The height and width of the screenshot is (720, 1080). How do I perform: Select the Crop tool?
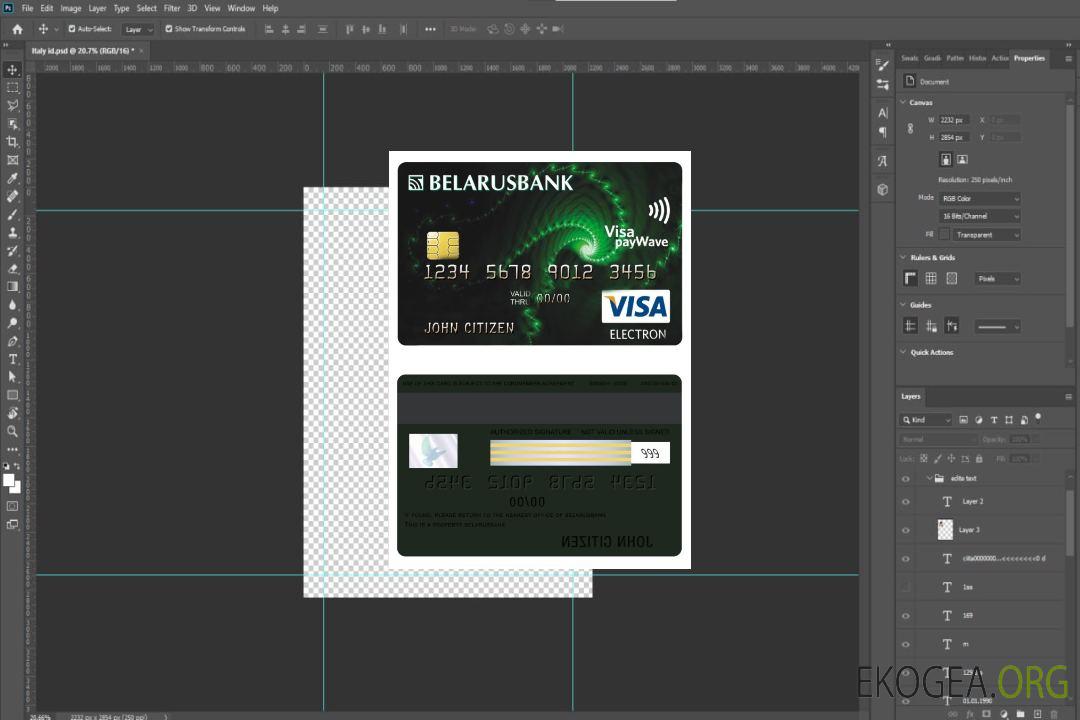pyautogui.click(x=12, y=142)
